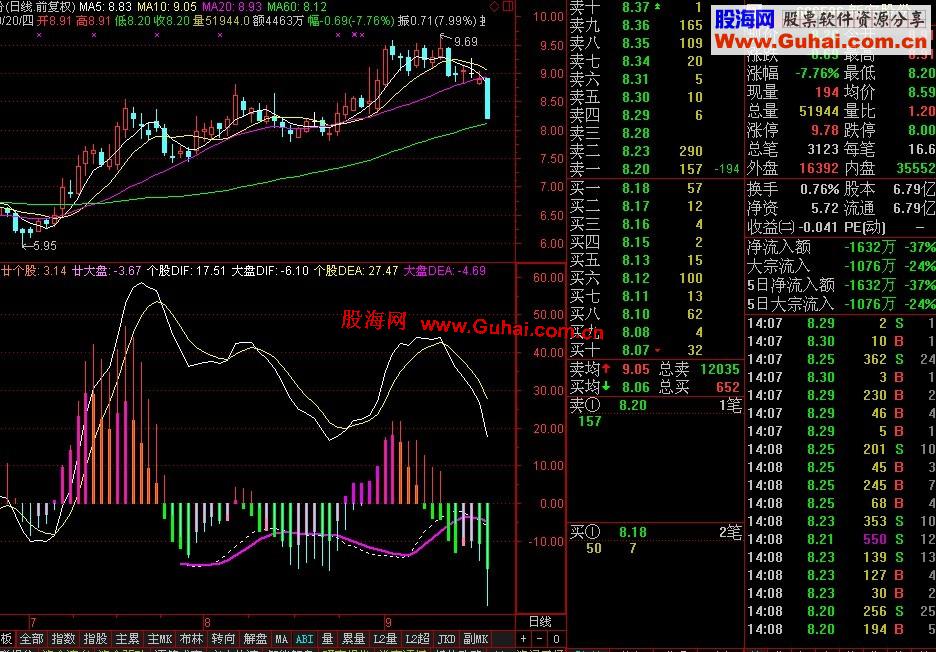This screenshot has height=652, width=936.
Task: Click the www.Guhai.com.cn banner link
Action: 821,41
